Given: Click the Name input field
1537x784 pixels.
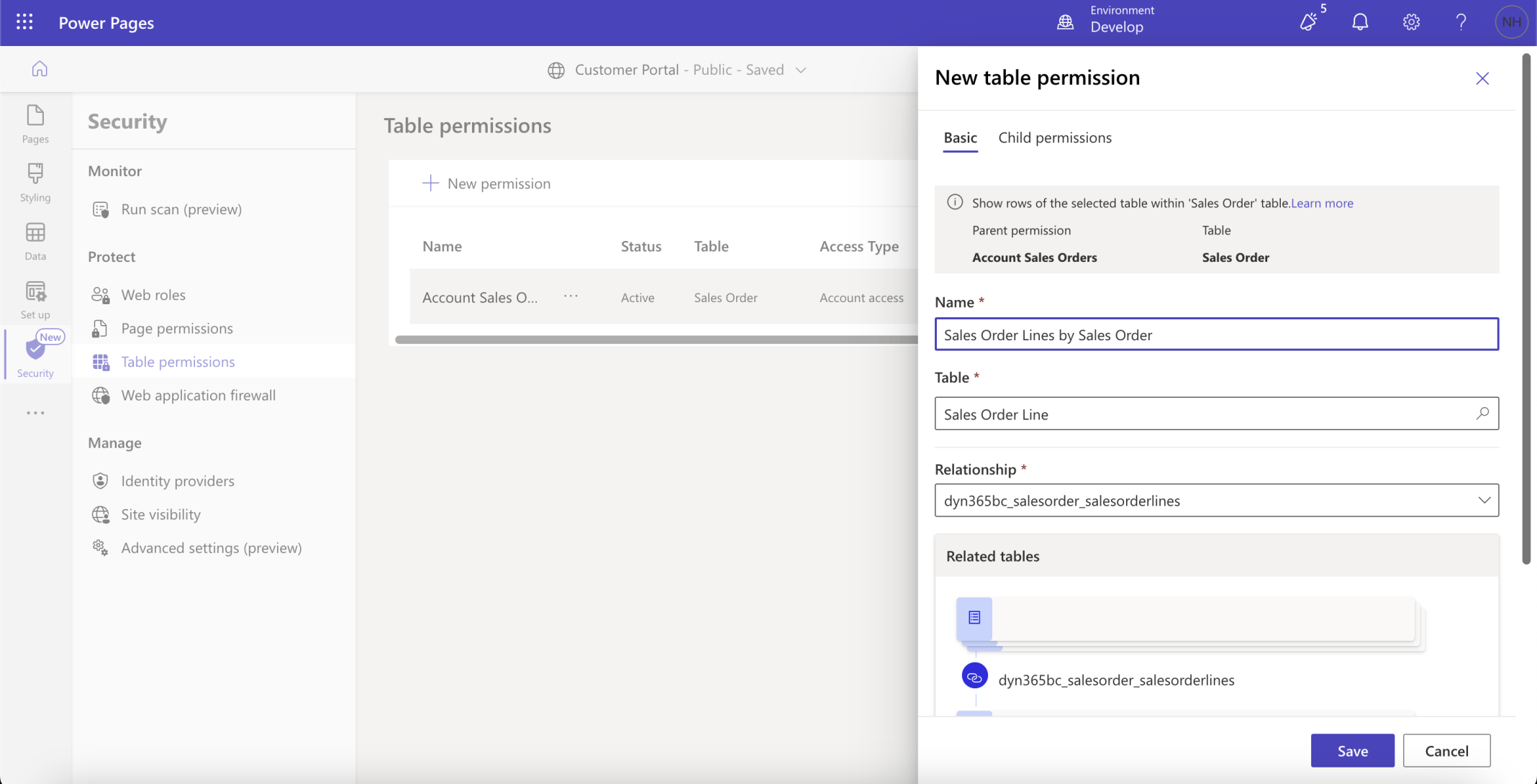Looking at the screenshot, I should click(1216, 334).
